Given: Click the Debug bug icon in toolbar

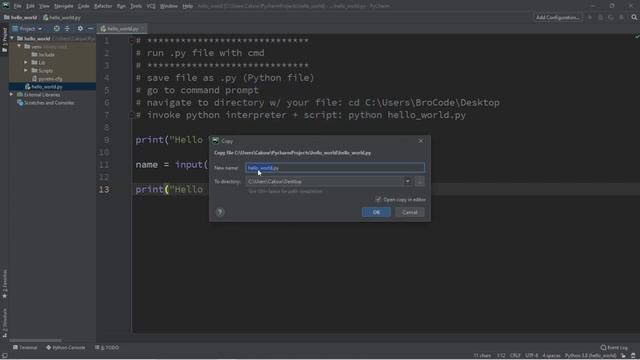Looking at the screenshot, I should coord(600,18).
